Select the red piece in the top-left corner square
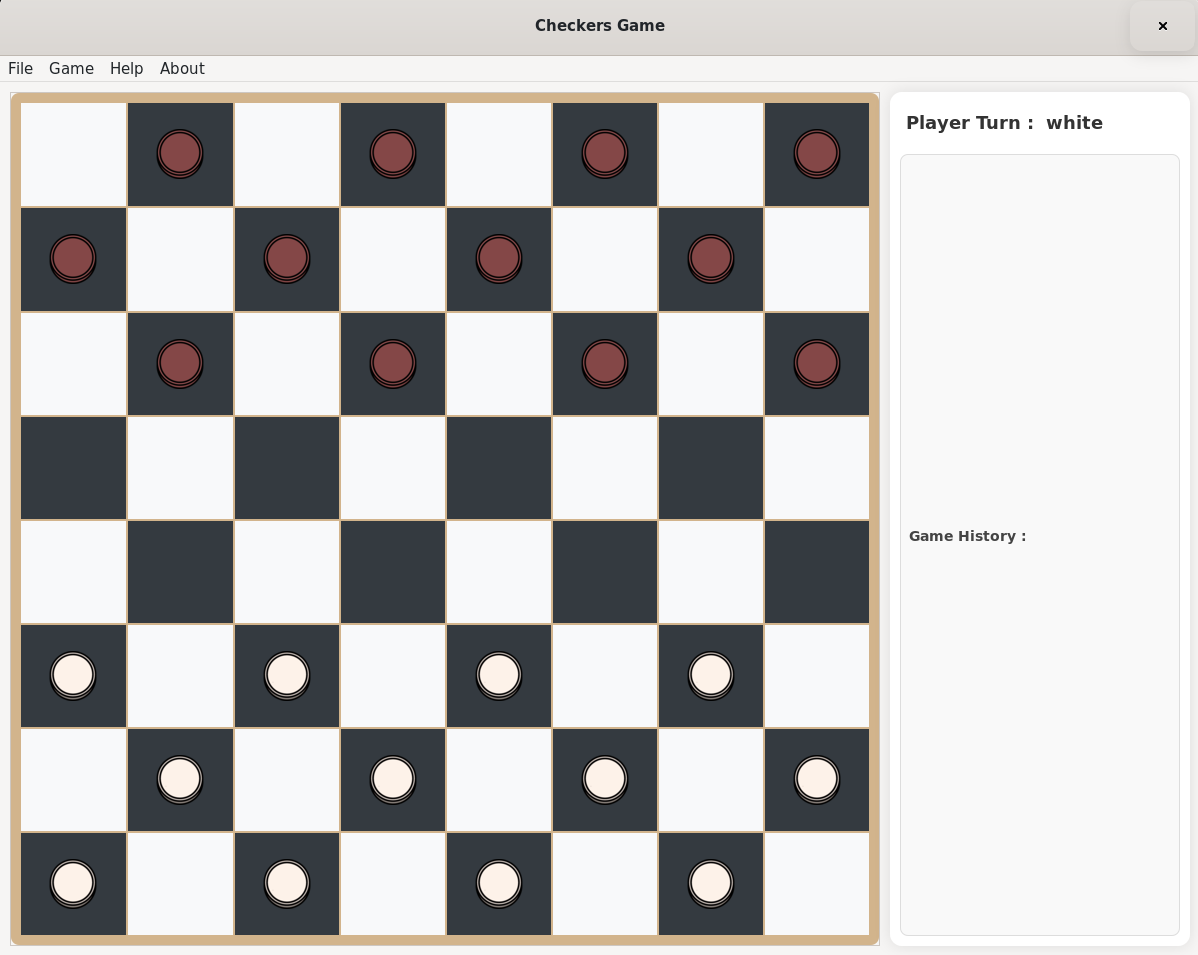The image size is (1198, 955). tap(180, 153)
